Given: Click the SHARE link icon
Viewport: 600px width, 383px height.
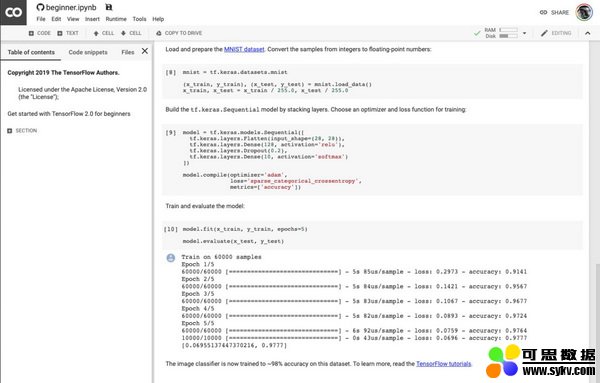Looking at the screenshot, I should pyautogui.click(x=543, y=12).
